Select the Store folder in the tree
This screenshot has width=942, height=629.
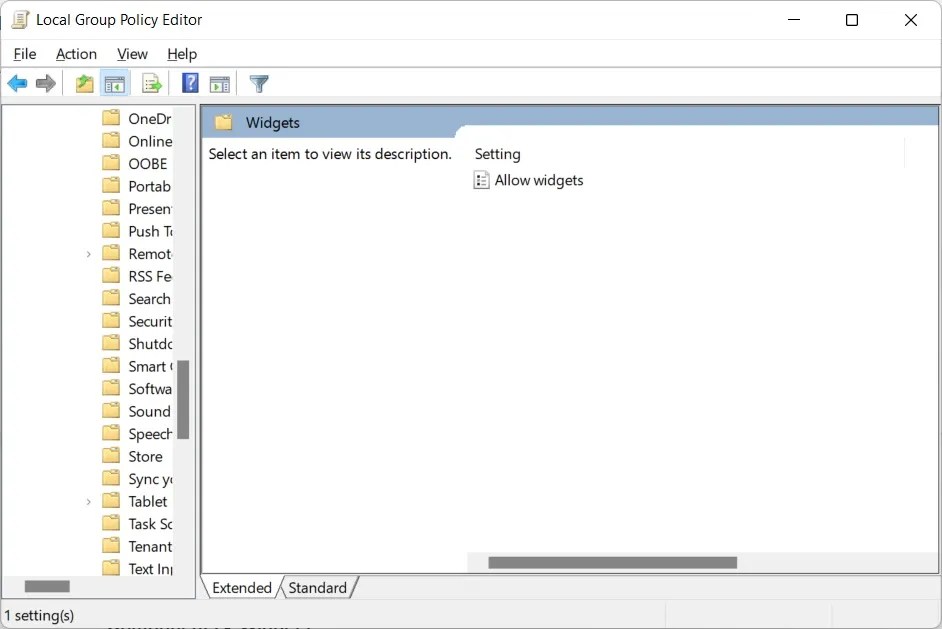tap(143, 456)
